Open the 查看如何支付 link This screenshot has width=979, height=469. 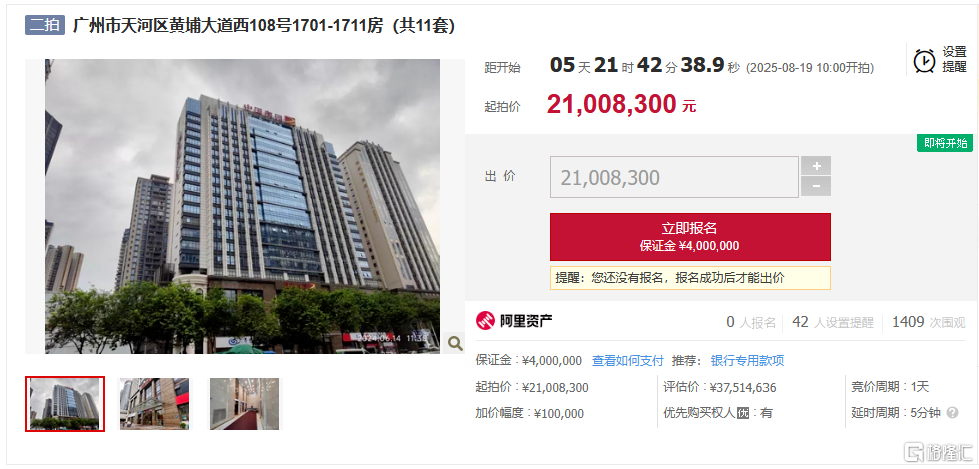pyautogui.click(x=627, y=360)
